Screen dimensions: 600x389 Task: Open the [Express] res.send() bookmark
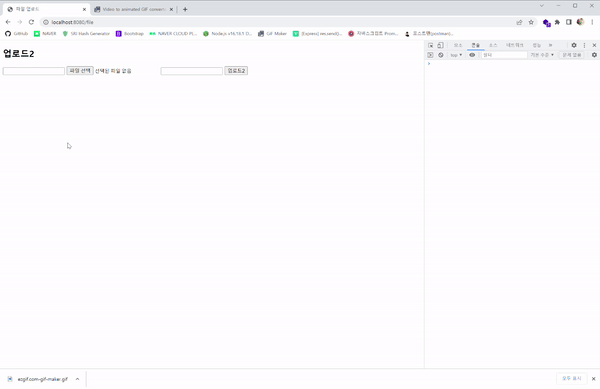tap(318, 34)
